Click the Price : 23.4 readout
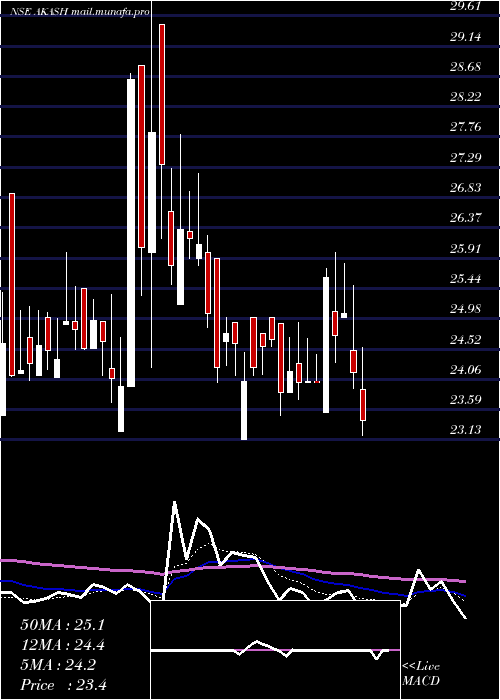The image size is (500, 700). point(63,684)
